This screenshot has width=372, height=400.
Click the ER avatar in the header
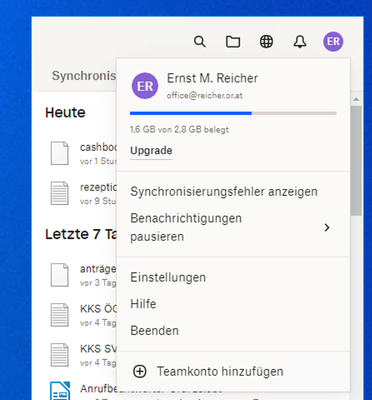[333, 42]
